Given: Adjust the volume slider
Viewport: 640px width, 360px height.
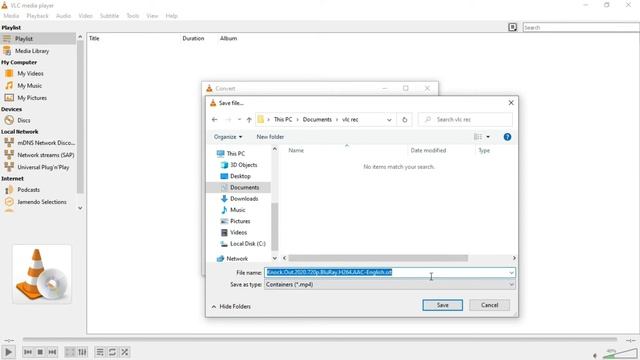Looking at the screenshot, I should pyautogui.click(x=620, y=353).
